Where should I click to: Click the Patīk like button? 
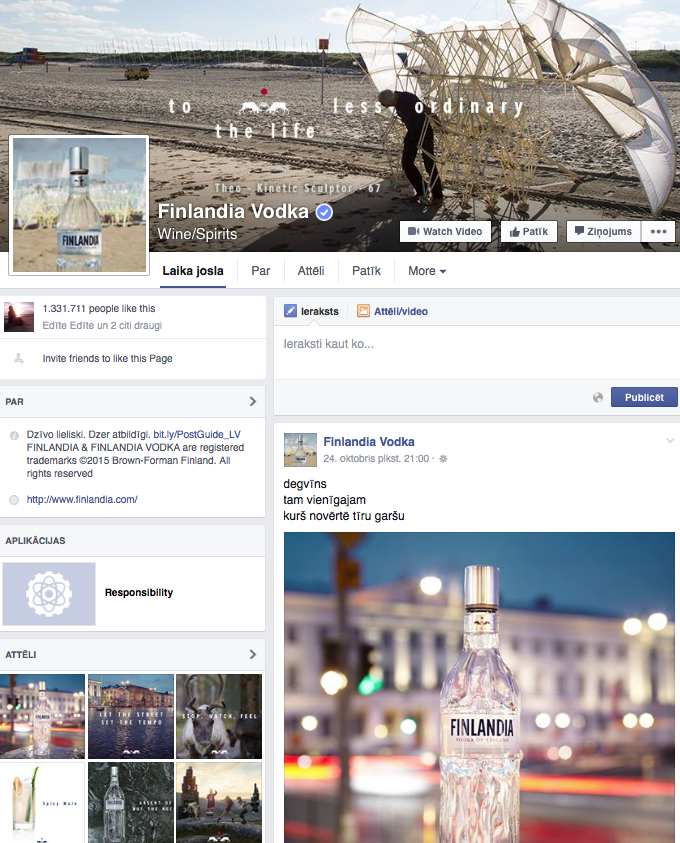(528, 232)
